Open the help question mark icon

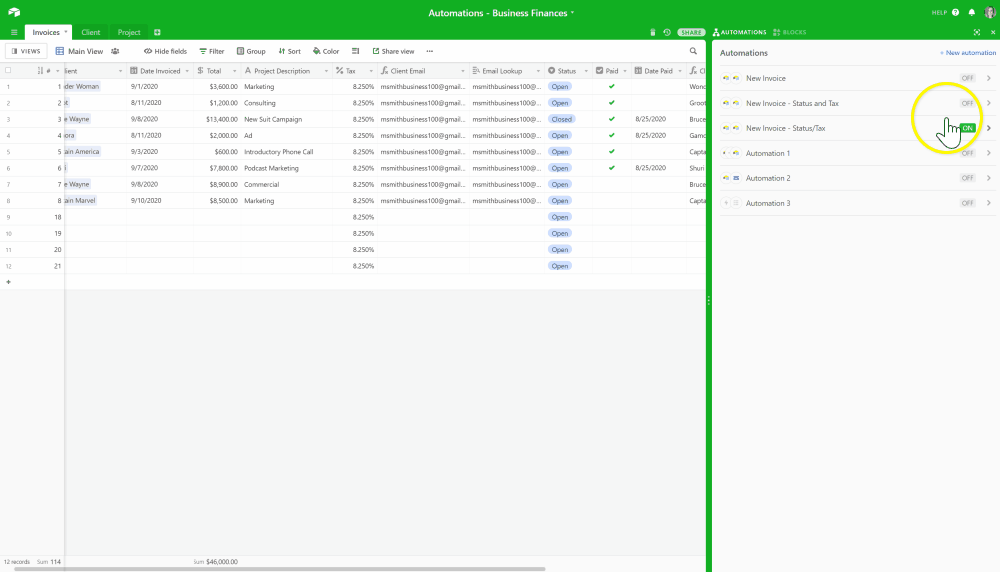coord(955,12)
